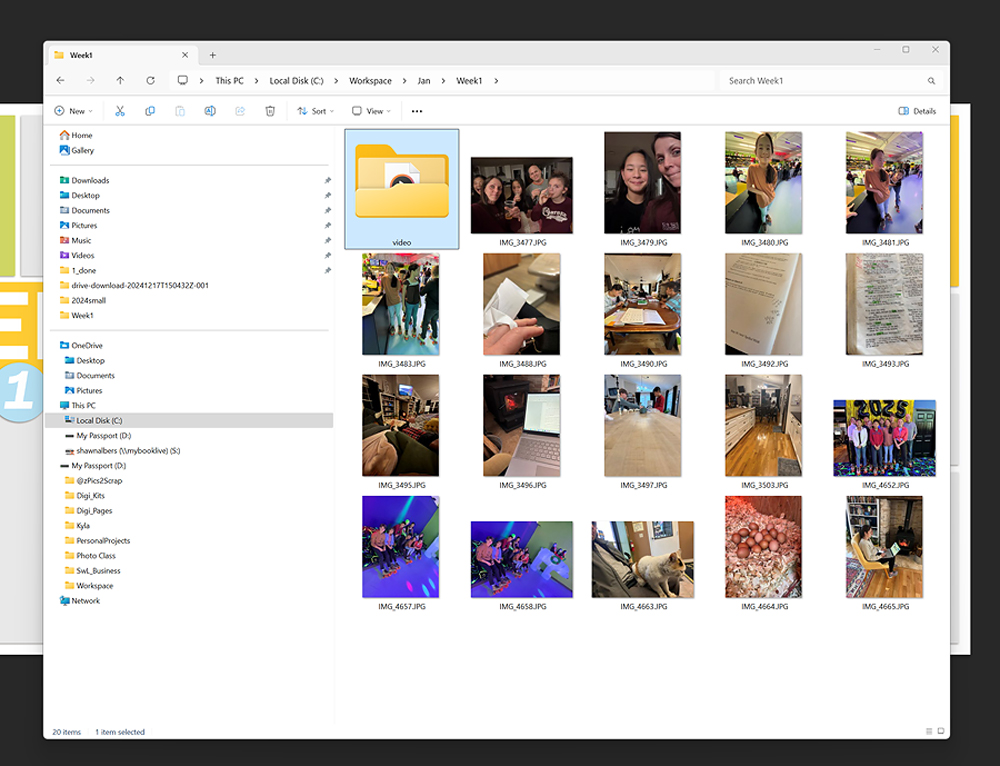1000x766 pixels.
Task: Select IMG_4652.JPG thumbnail
Action: pos(885,438)
